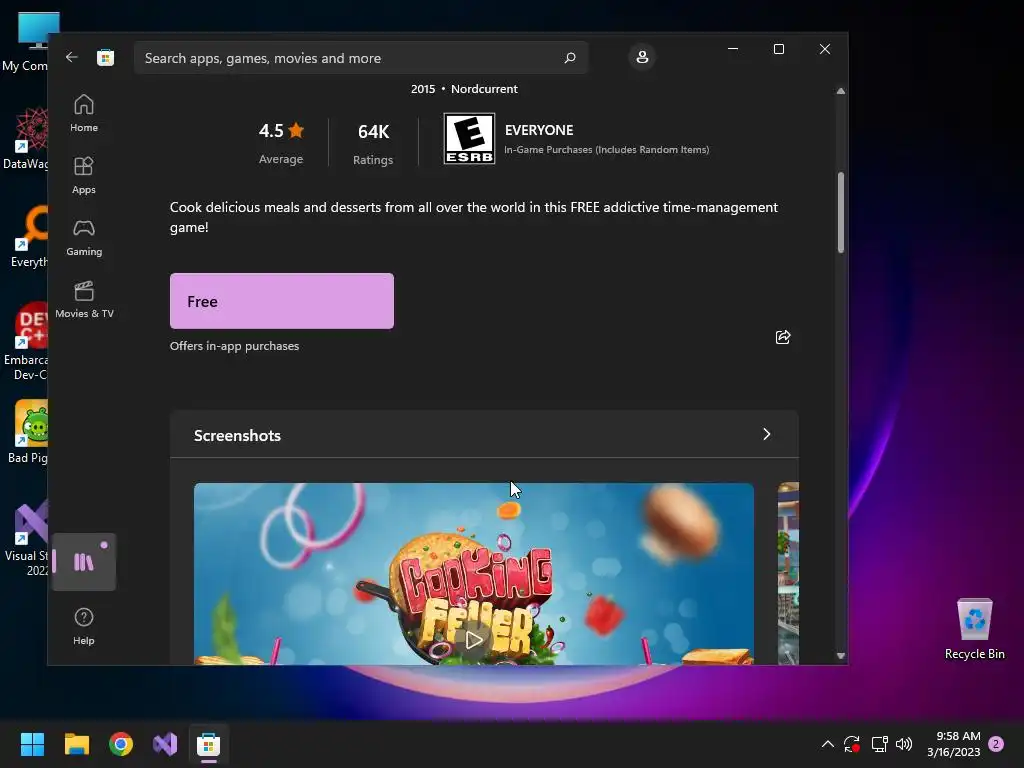1024x768 pixels.
Task: Open File Explorer from taskbar
Action: coord(76,744)
